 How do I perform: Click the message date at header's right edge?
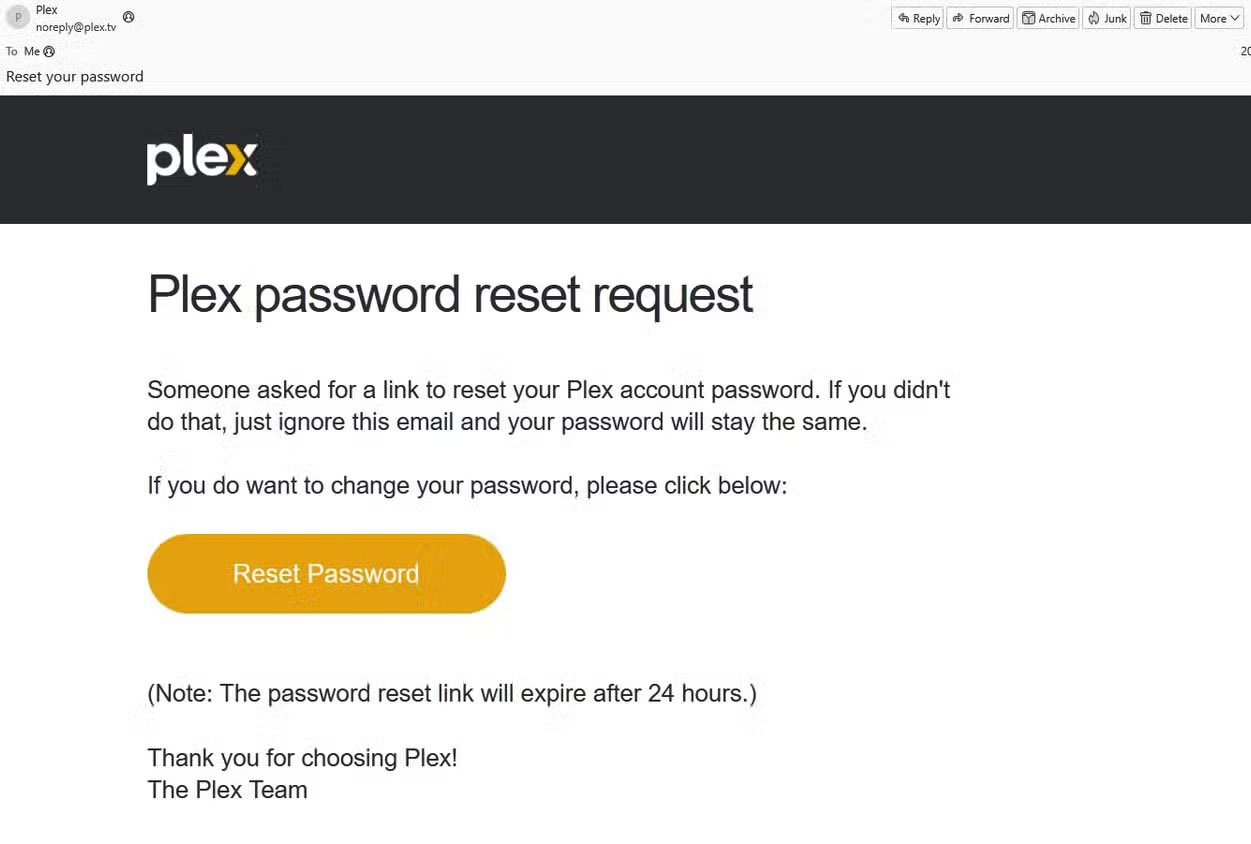pyautogui.click(x=1245, y=52)
